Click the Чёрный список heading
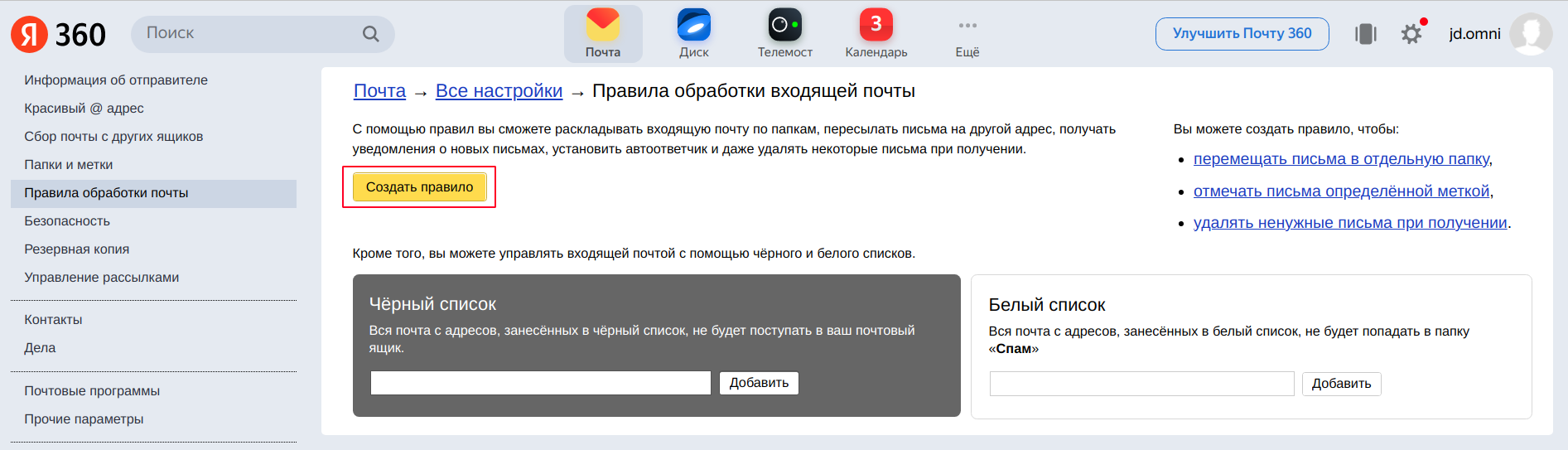The image size is (1568, 450). coord(432,304)
